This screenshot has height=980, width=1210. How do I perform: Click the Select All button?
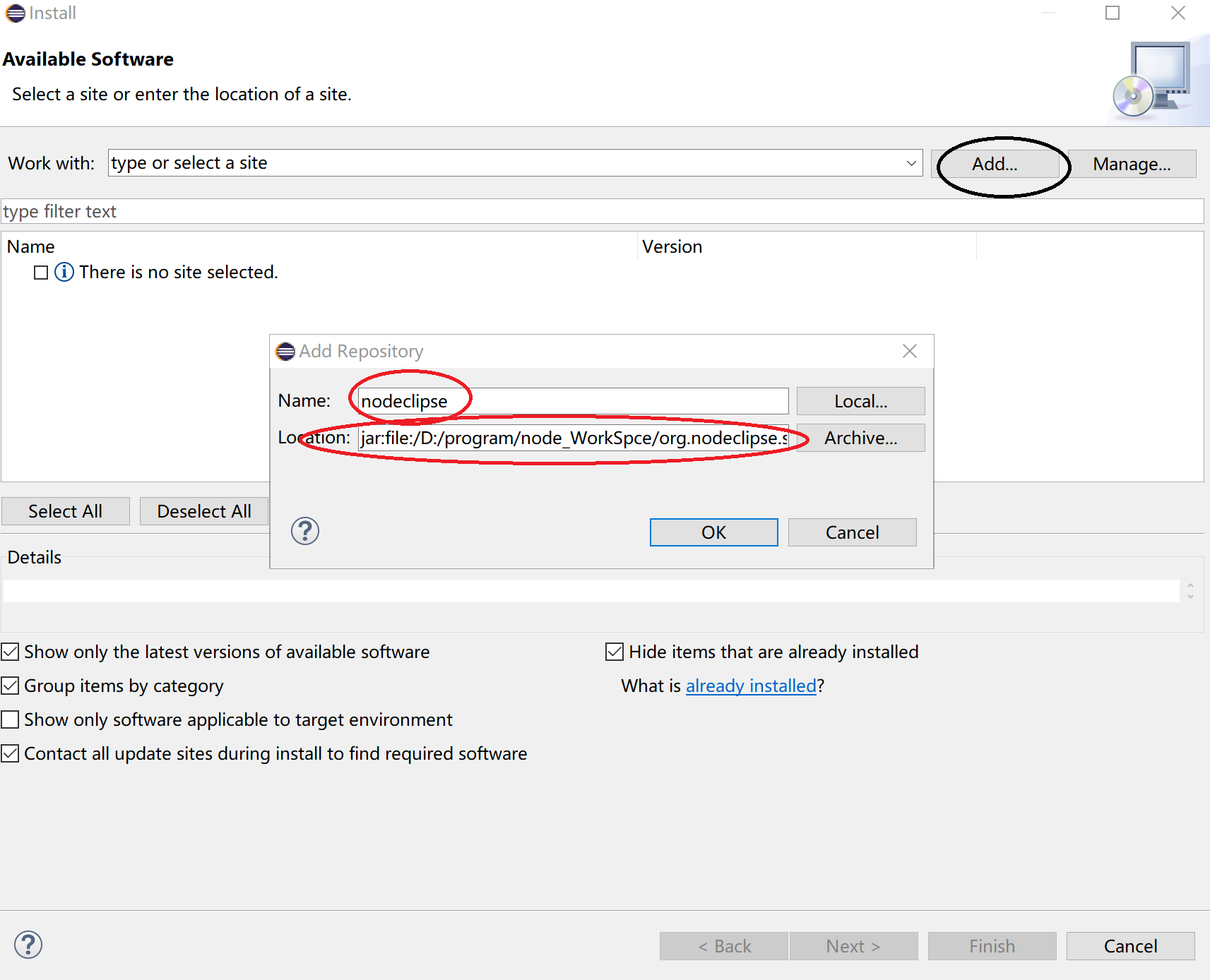(x=65, y=511)
